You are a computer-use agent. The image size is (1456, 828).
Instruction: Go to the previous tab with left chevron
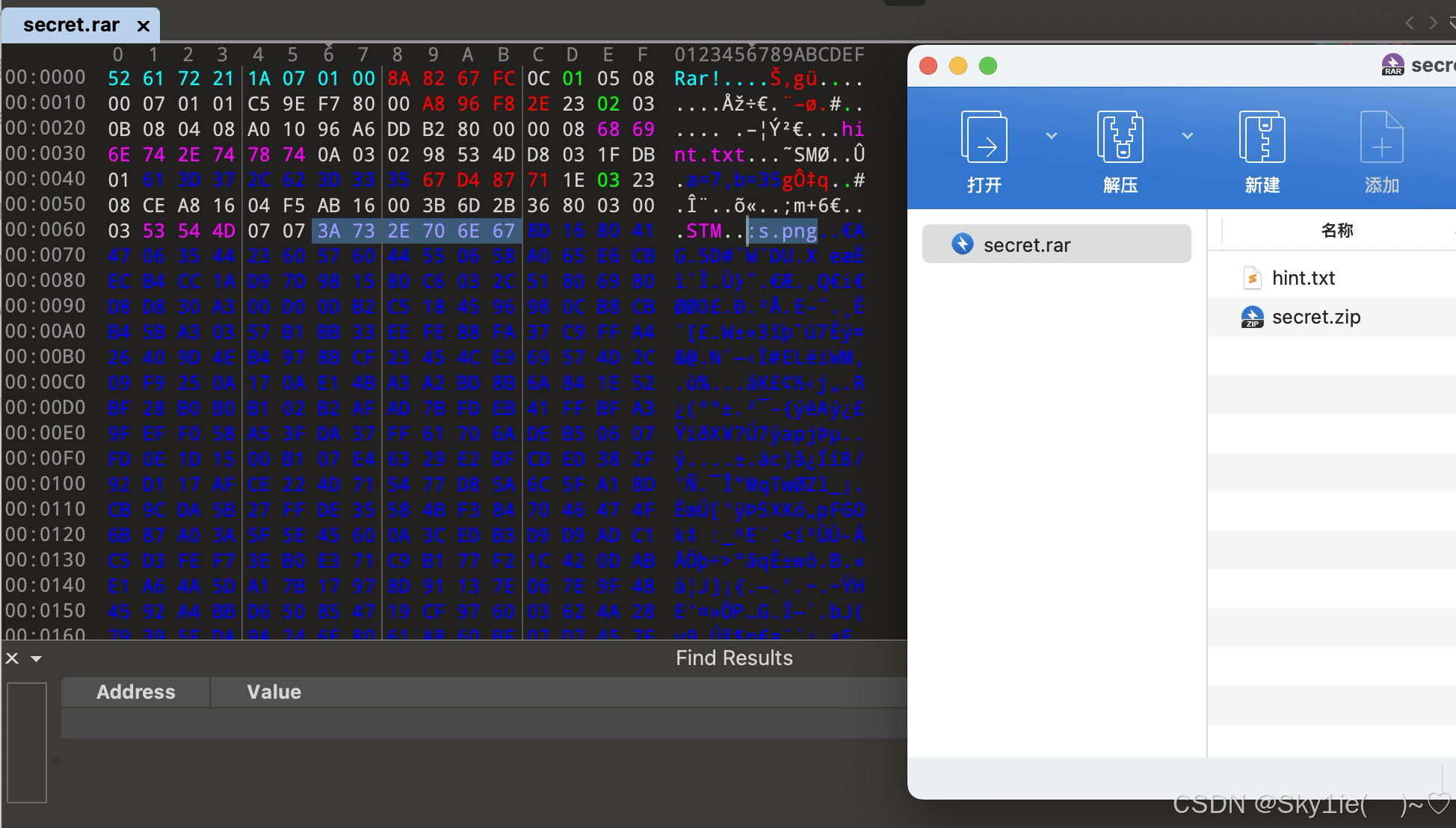point(1410,22)
